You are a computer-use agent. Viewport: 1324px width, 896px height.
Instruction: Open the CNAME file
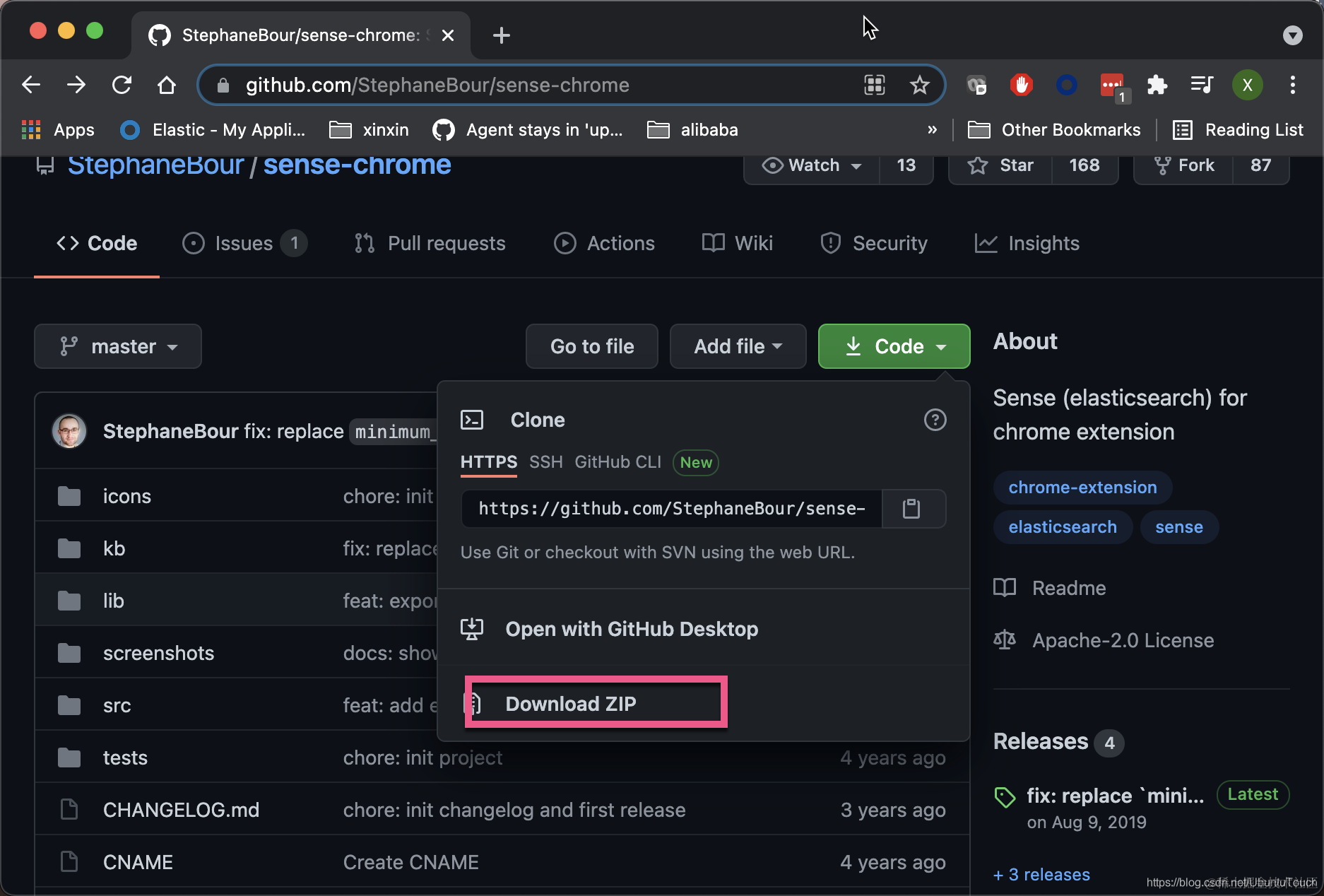point(138,862)
